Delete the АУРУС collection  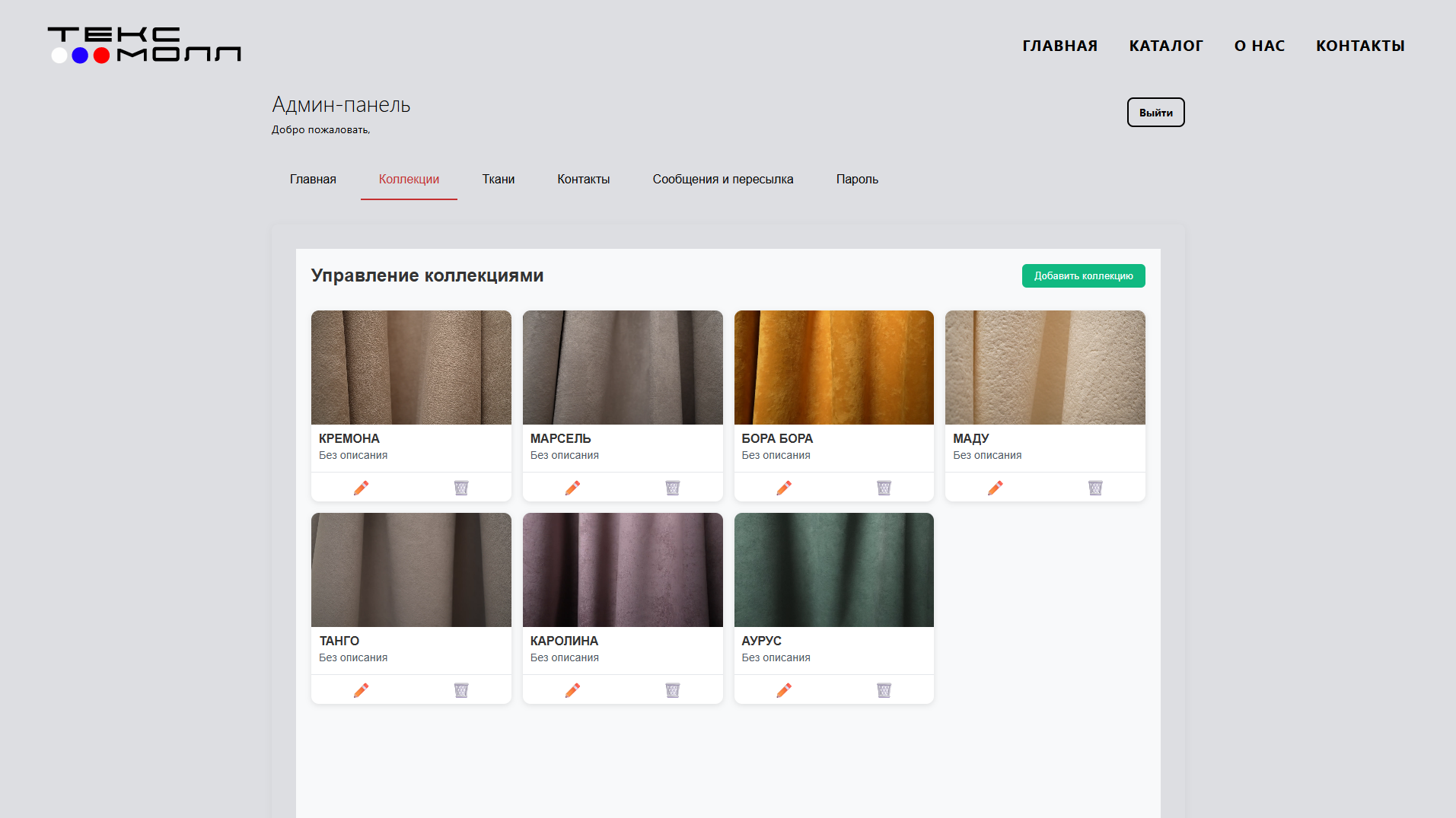pos(884,690)
